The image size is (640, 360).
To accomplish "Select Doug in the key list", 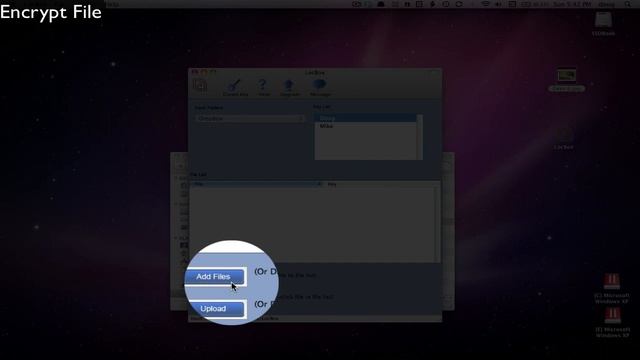I will (x=365, y=118).
